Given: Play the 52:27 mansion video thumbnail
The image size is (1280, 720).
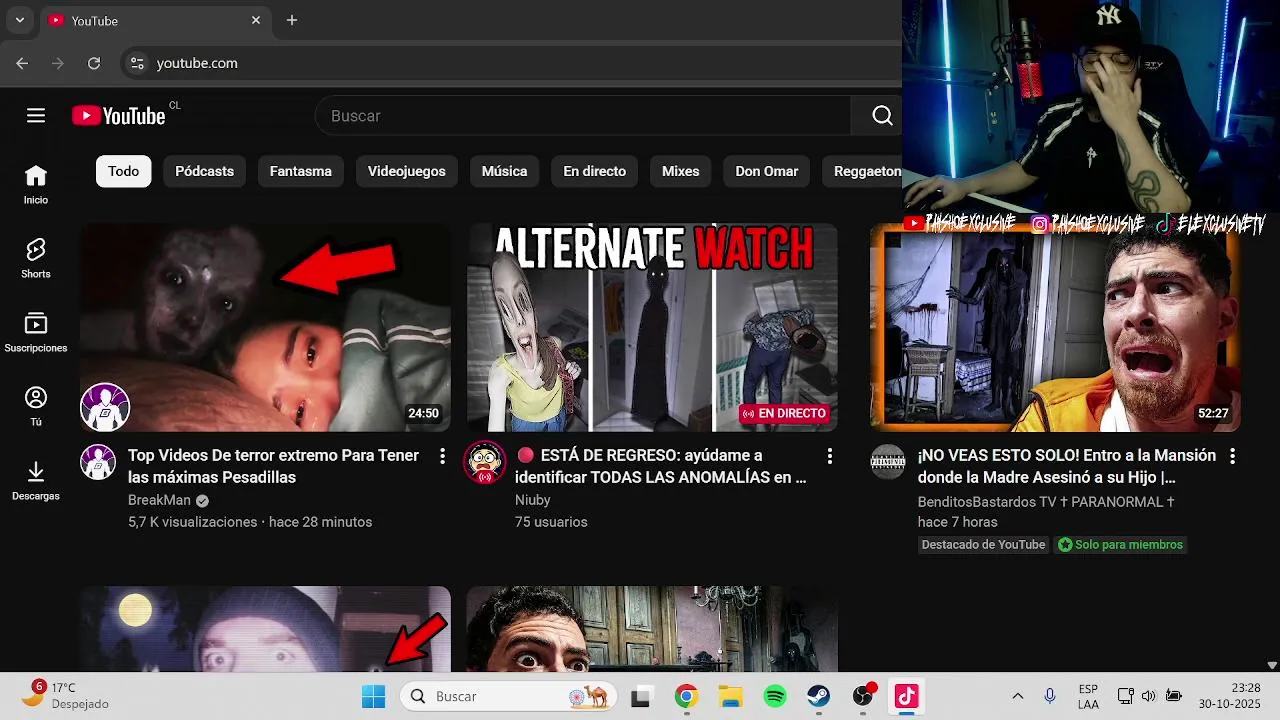Looking at the screenshot, I should click(x=1055, y=327).
